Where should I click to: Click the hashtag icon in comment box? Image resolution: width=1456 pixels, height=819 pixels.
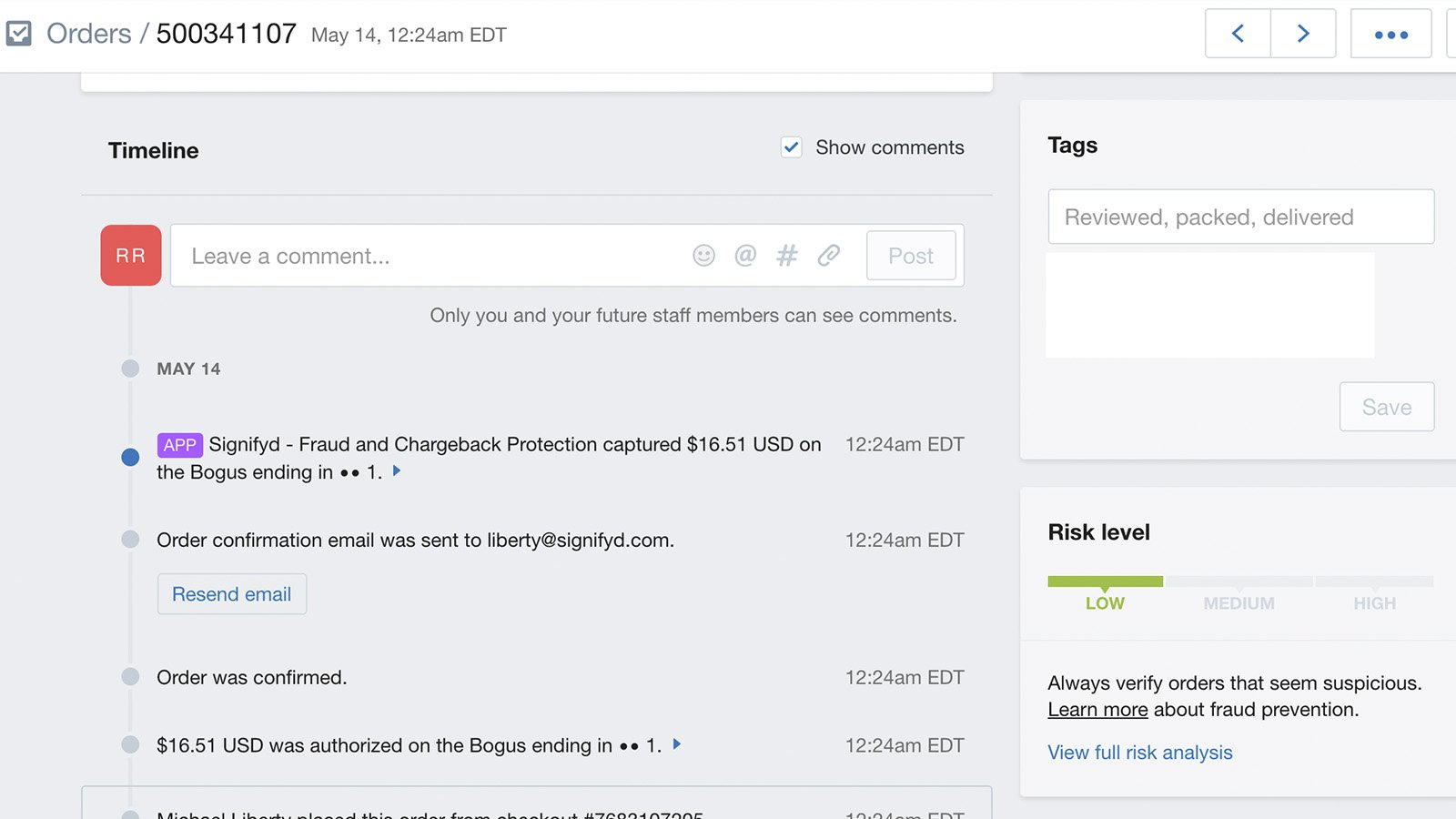click(787, 256)
